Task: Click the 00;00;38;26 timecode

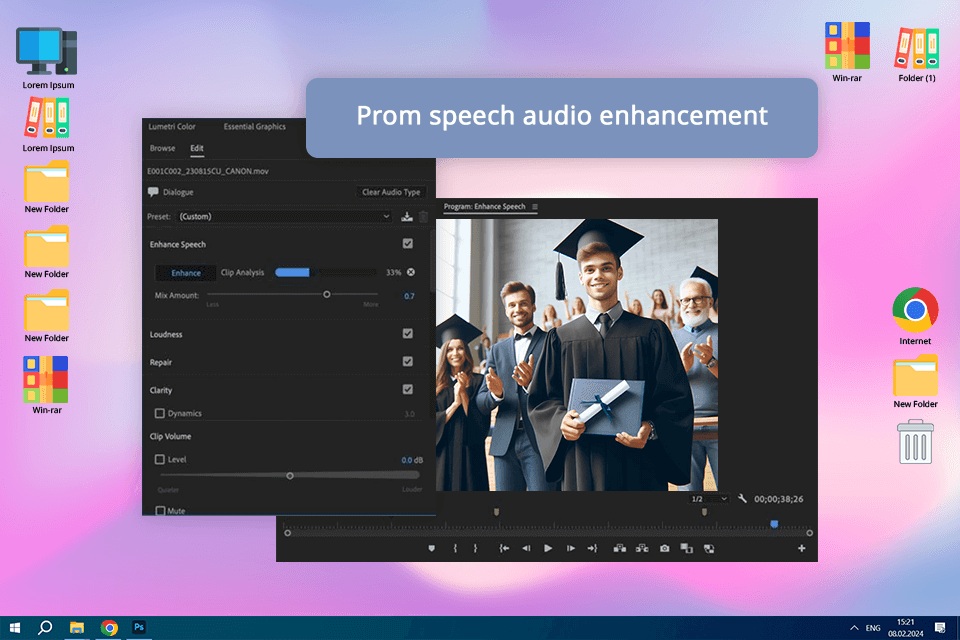Action: [x=778, y=499]
